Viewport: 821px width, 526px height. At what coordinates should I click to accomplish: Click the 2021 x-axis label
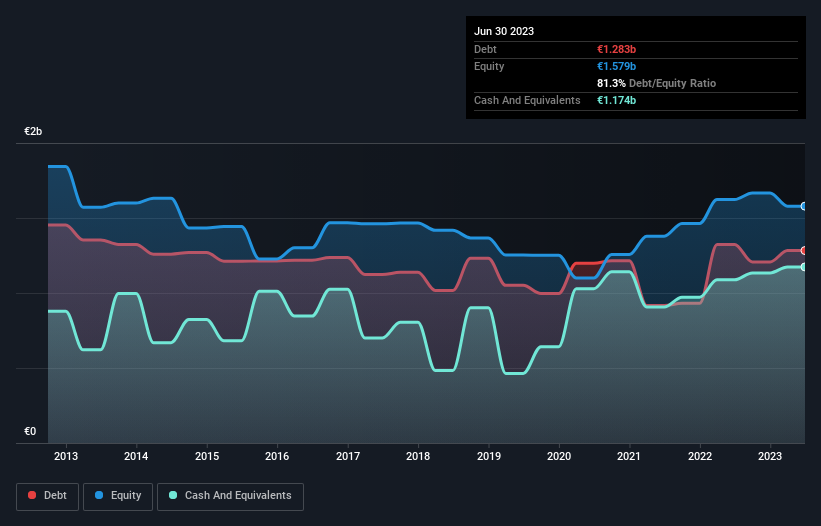pyautogui.click(x=629, y=456)
